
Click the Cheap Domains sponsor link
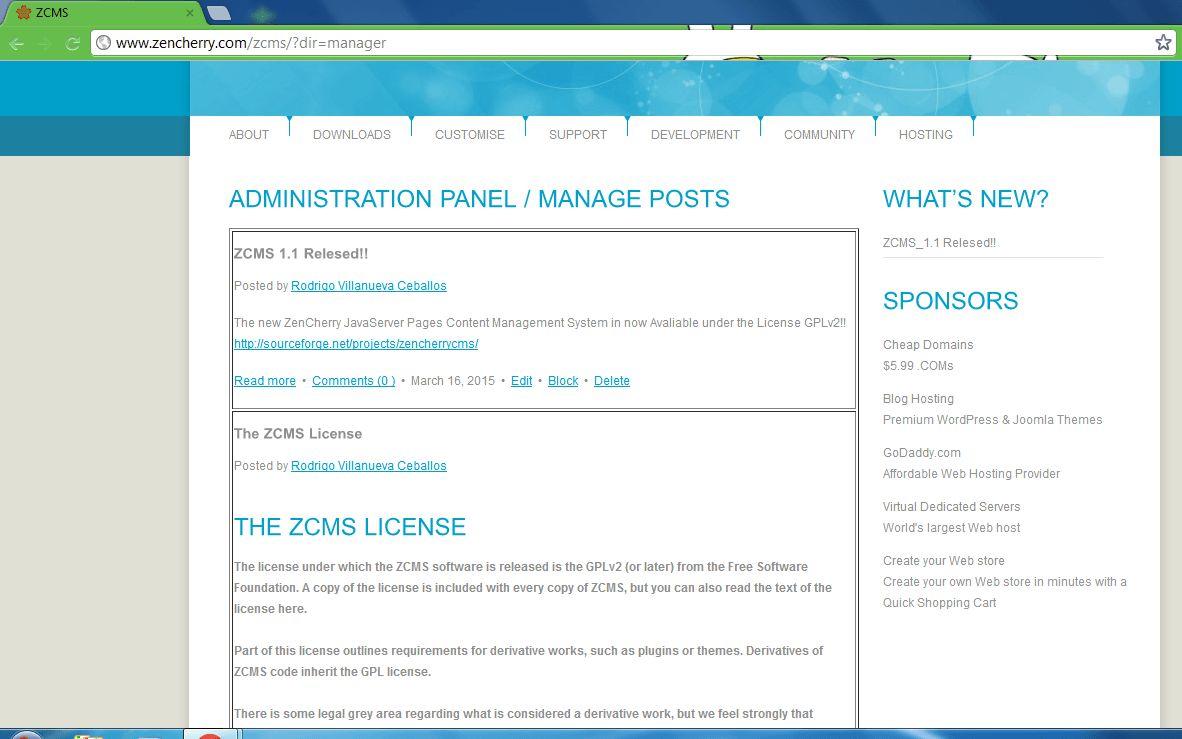[x=928, y=345]
